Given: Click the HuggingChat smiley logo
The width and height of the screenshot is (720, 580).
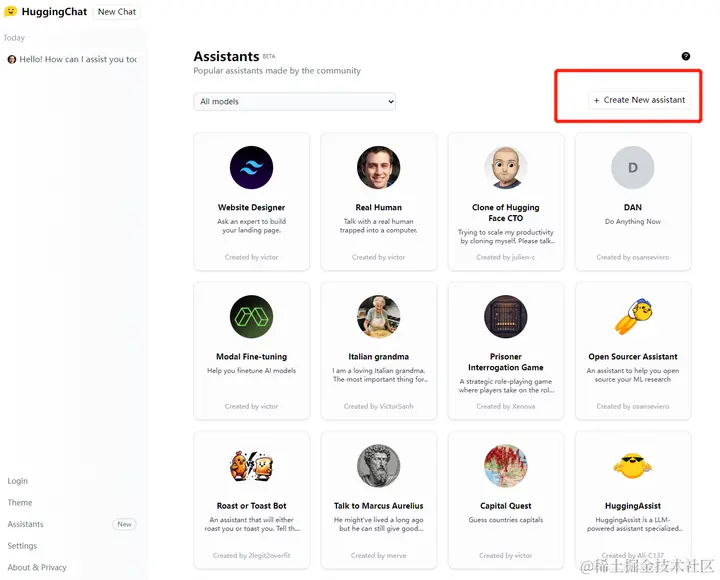Looking at the screenshot, I should click(x=11, y=11).
